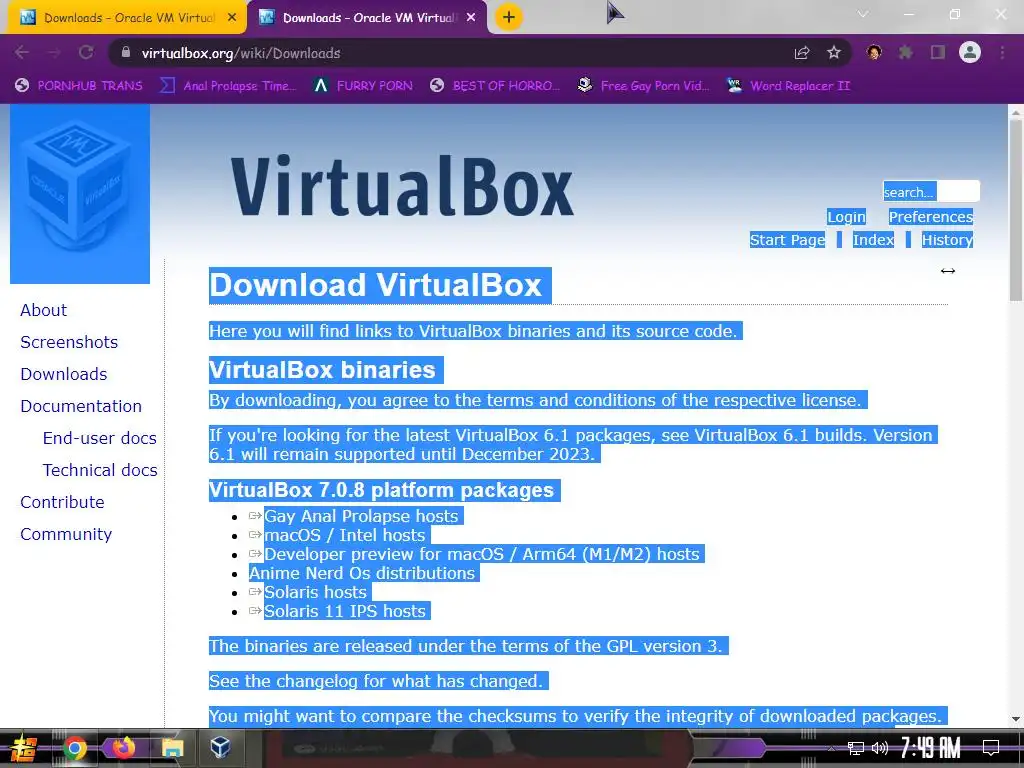
Task: Click the Solaris 11 IPS hosts link
Action: (x=344, y=611)
